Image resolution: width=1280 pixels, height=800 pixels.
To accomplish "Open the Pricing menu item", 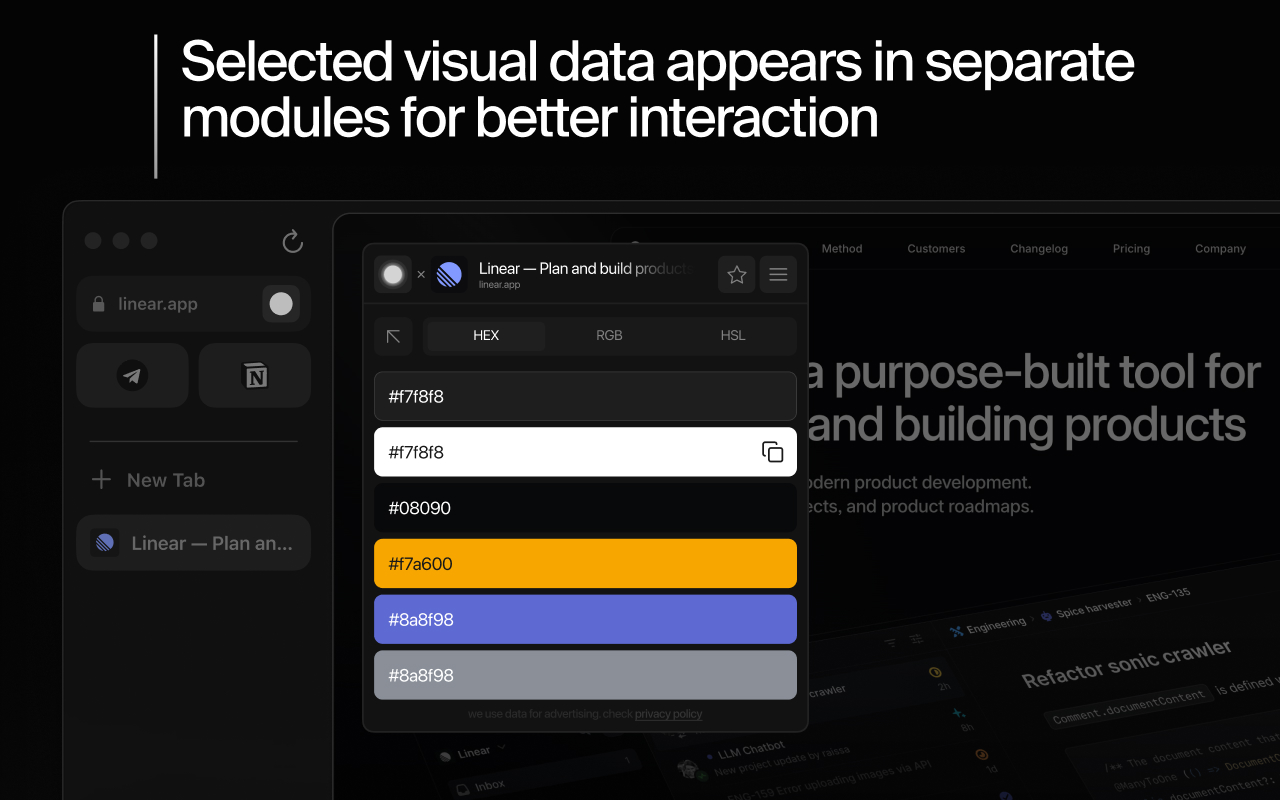I will click(x=1131, y=248).
